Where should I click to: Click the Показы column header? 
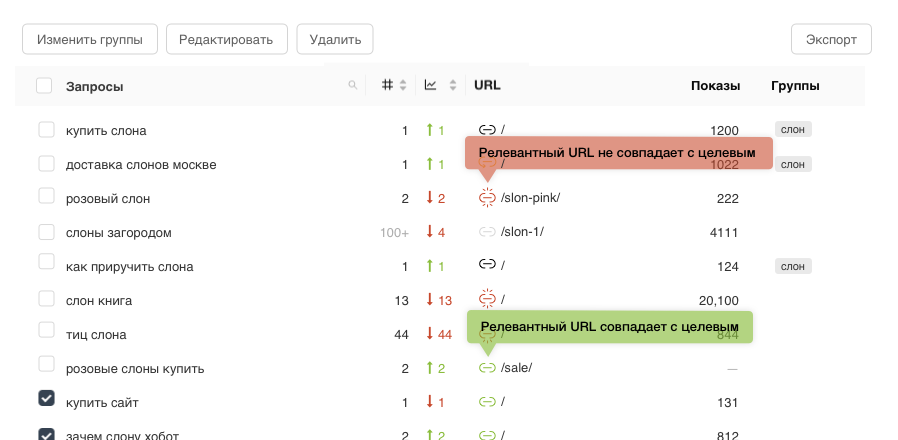tap(715, 85)
